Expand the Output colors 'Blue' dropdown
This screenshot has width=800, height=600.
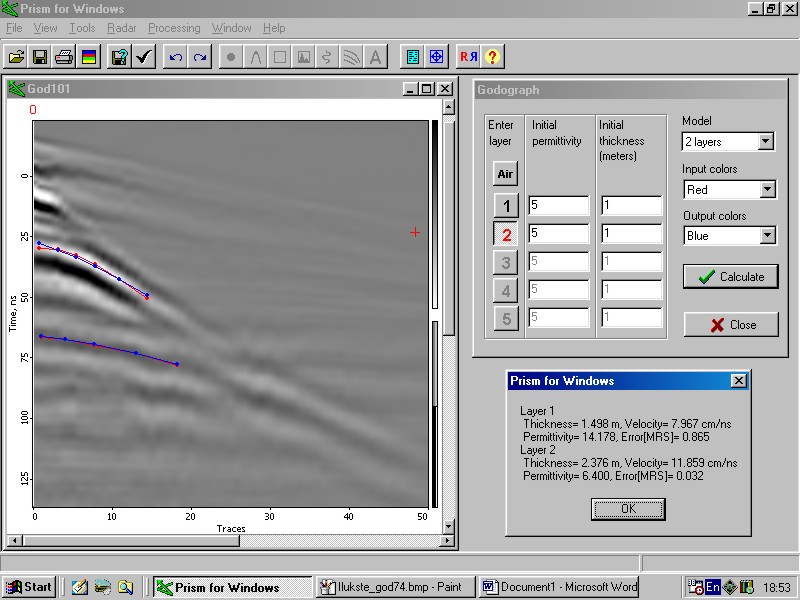coord(767,235)
